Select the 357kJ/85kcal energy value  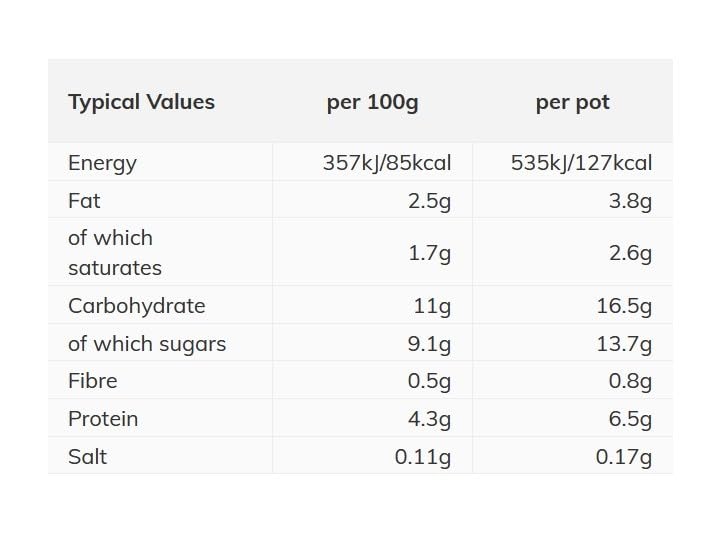point(387,163)
